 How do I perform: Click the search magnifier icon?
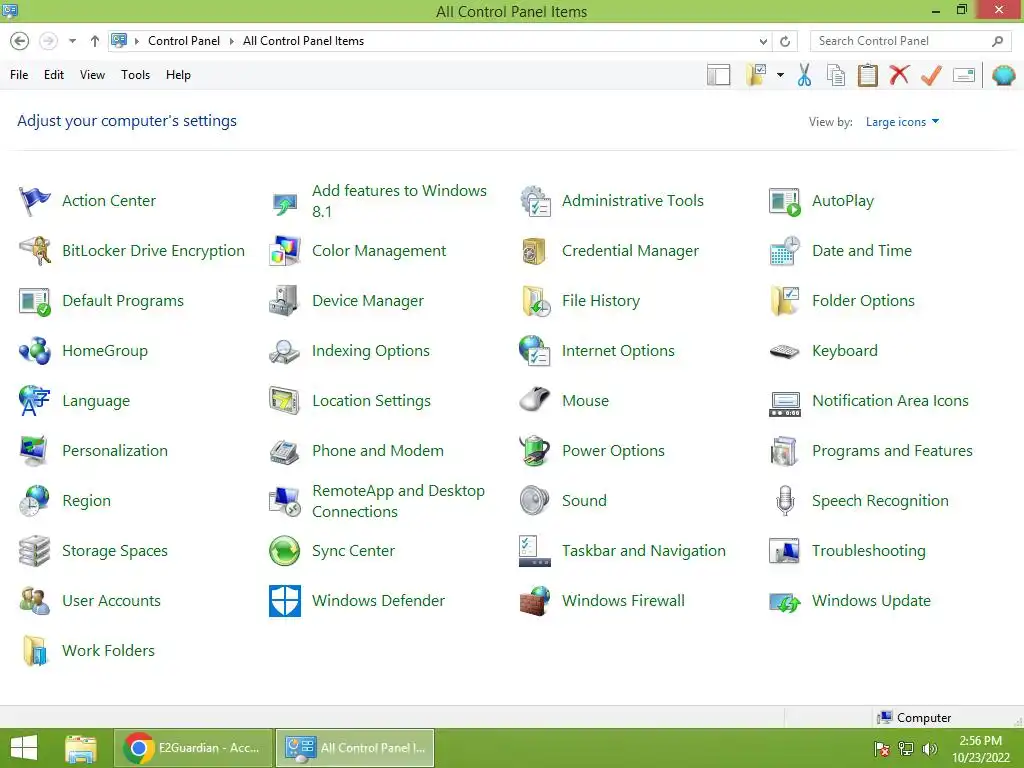(x=997, y=41)
